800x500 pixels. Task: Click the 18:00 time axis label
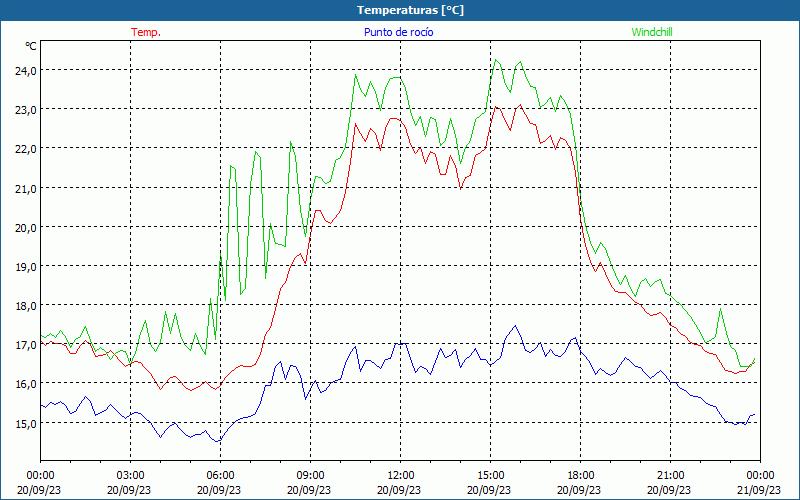581,476
